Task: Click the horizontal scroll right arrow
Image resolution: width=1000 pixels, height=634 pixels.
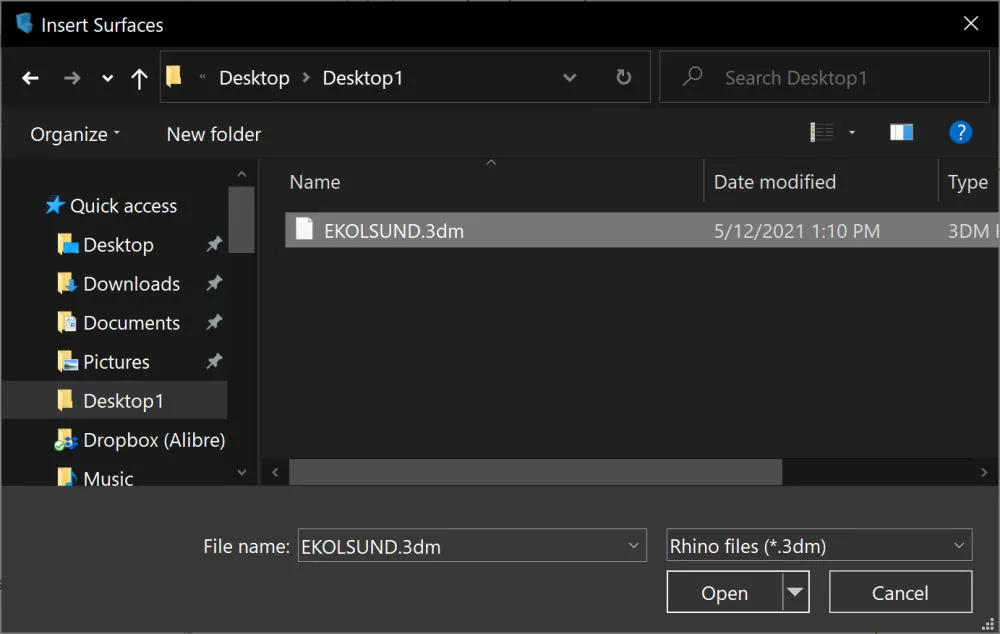Action: coord(984,472)
